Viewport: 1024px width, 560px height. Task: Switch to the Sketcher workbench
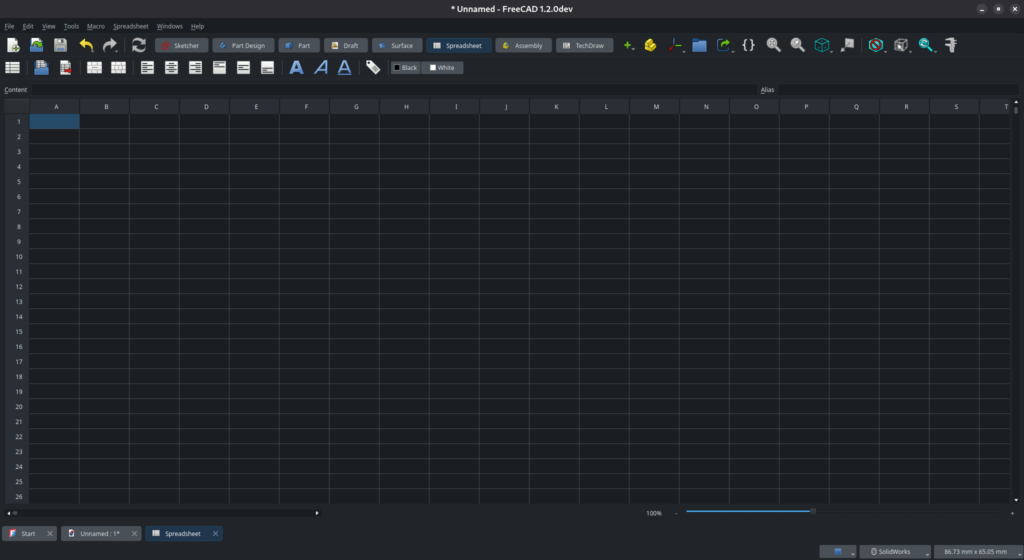(x=181, y=46)
